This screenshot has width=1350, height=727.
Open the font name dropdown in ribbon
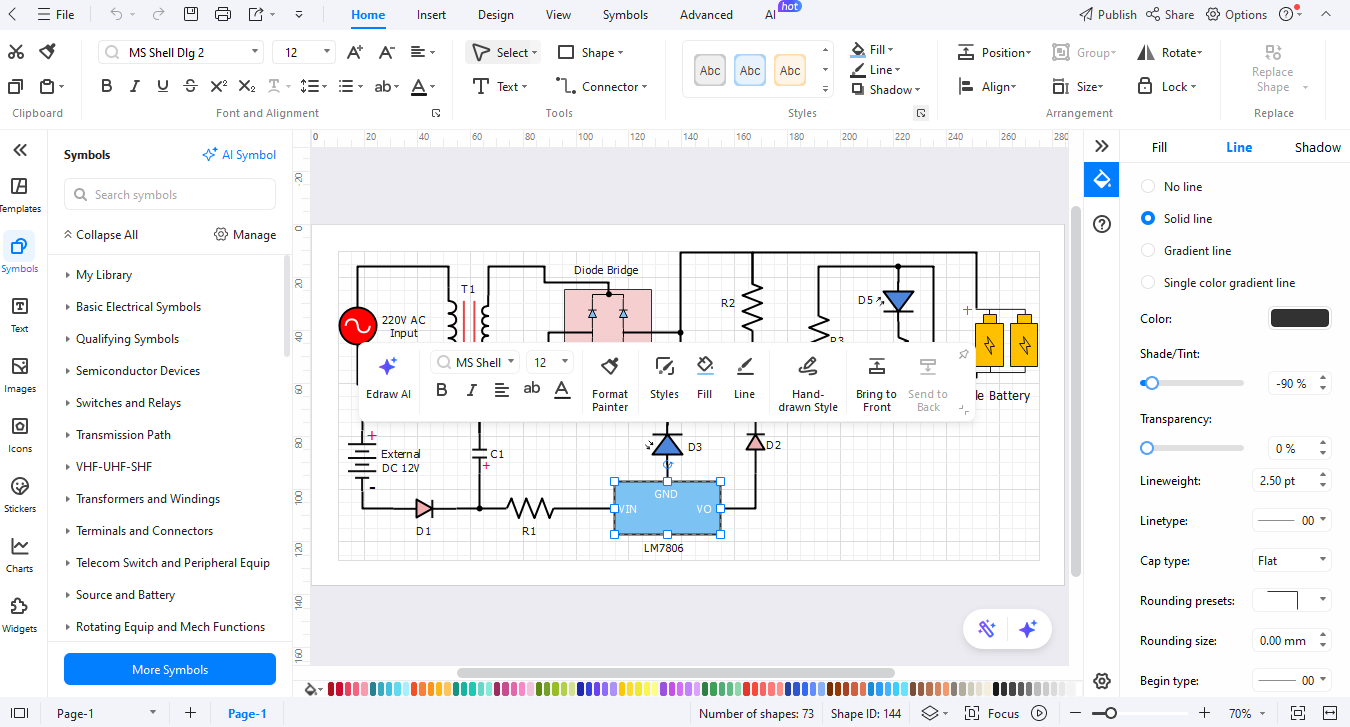(255, 52)
